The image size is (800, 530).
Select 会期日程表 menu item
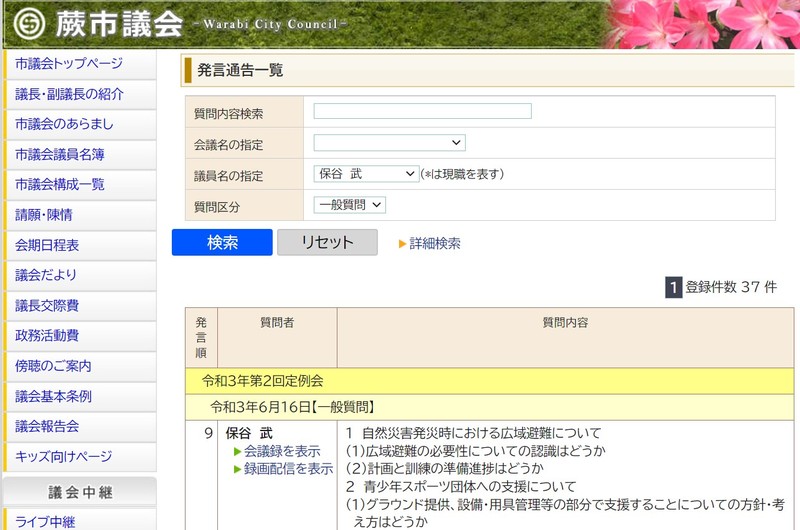(47, 245)
